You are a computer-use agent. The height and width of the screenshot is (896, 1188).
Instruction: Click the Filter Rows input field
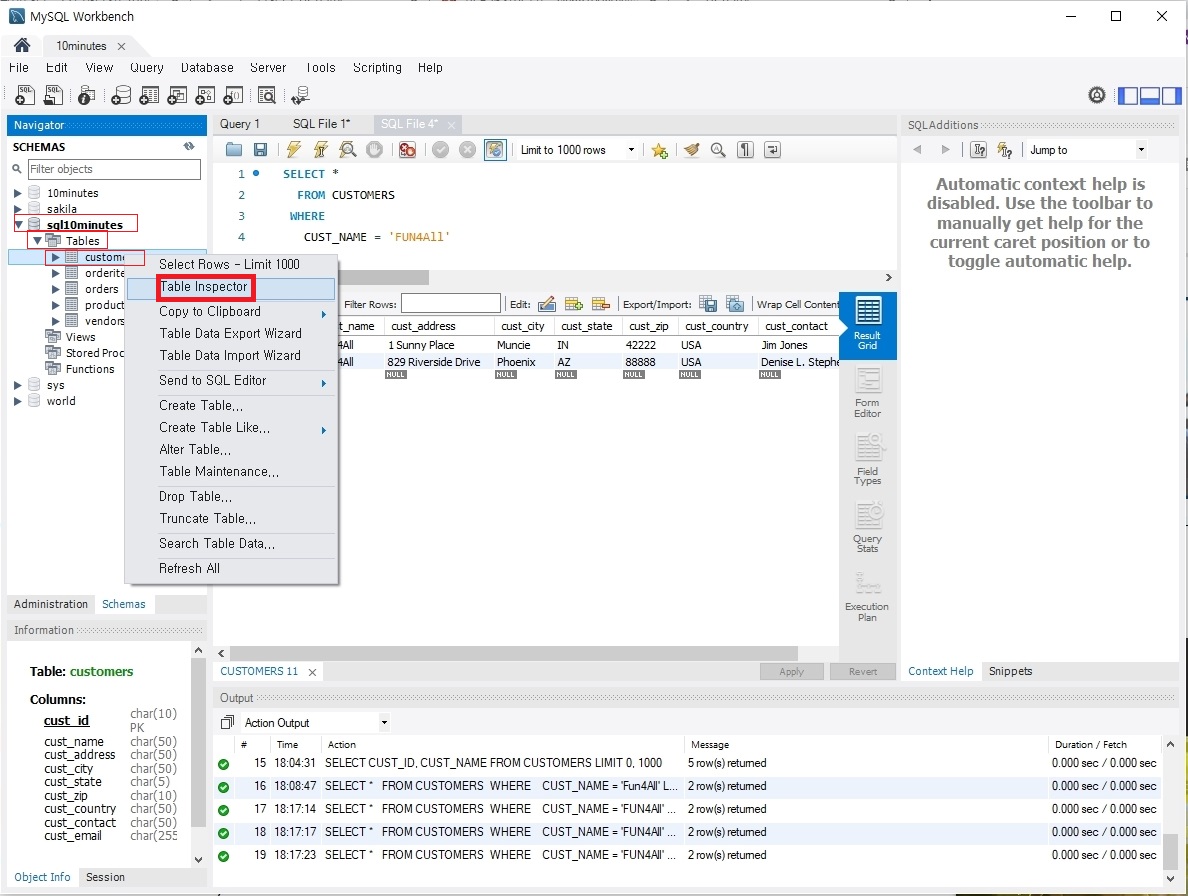click(451, 304)
